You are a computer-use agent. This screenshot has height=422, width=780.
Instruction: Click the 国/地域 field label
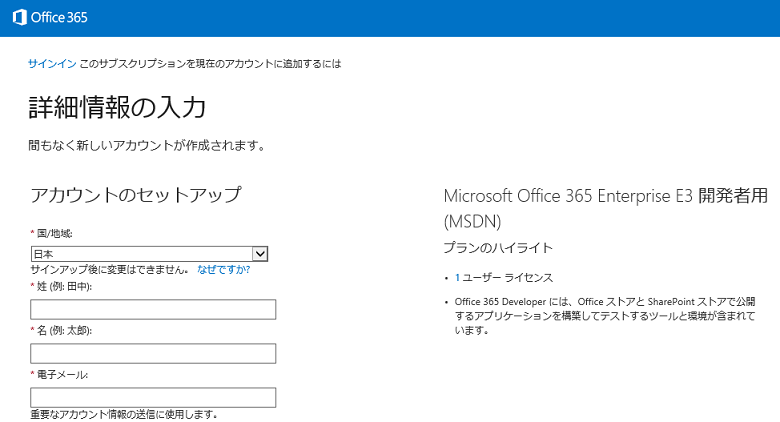pyautogui.click(x=54, y=233)
